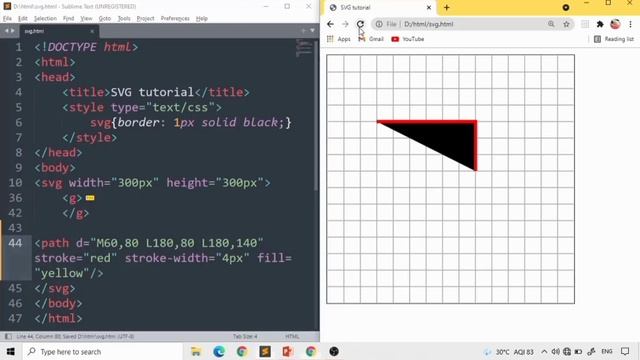The image size is (640, 360).
Task: Open Chrome zoom magnifier icon
Action: (551, 24)
